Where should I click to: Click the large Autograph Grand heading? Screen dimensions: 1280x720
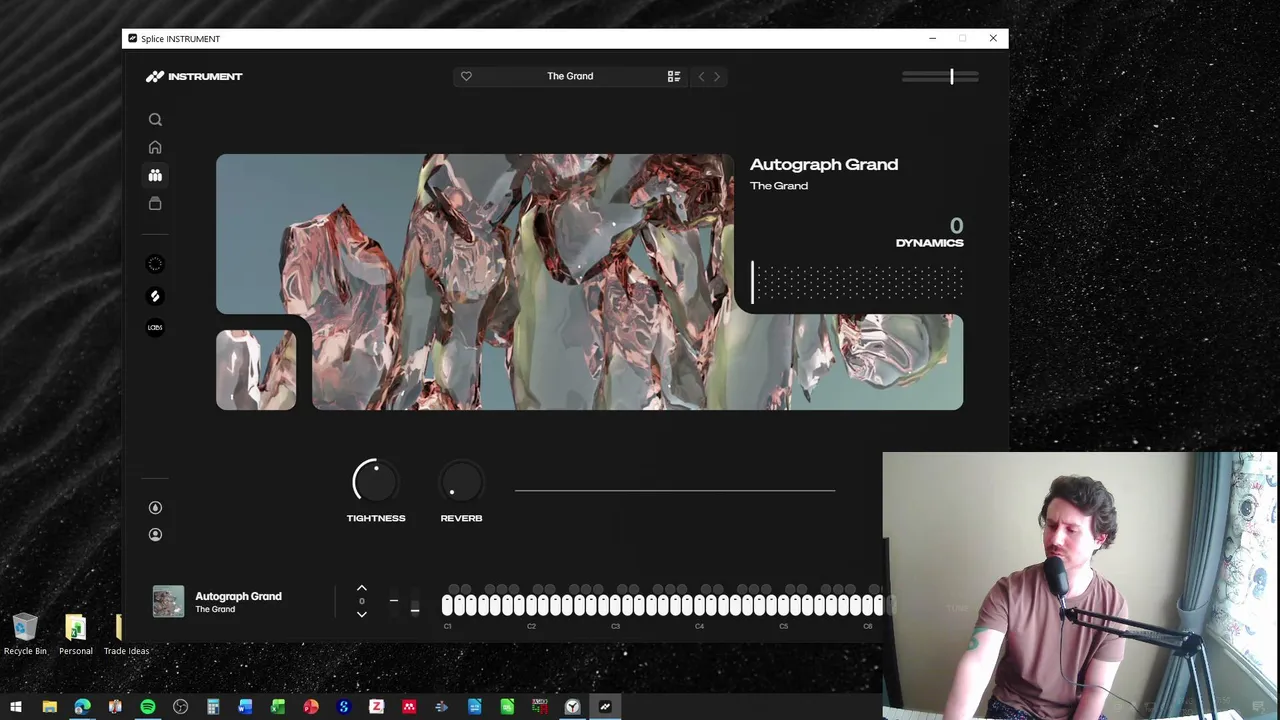click(x=824, y=165)
